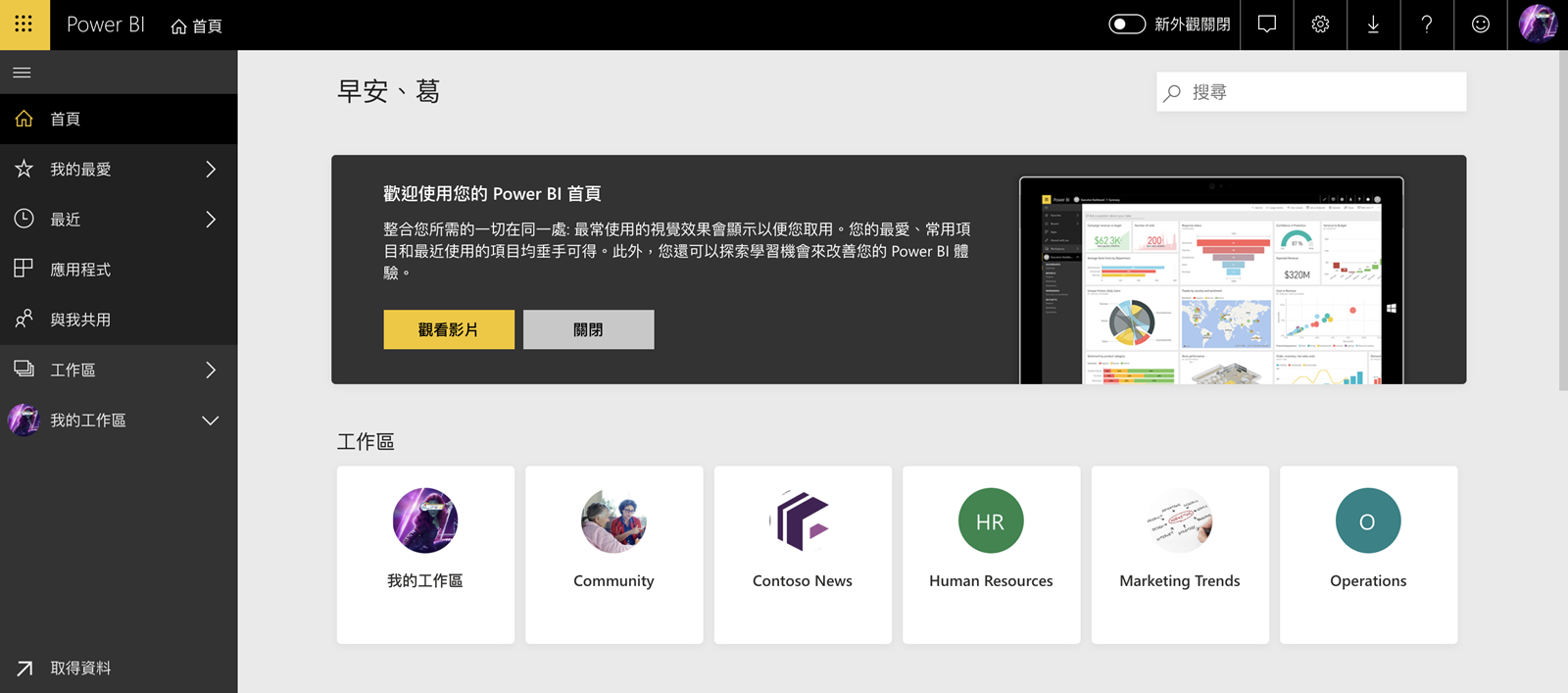Screen dimensions: 1568x693
Task: Expand the 最近 flyout chevron
Action: [211, 220]
